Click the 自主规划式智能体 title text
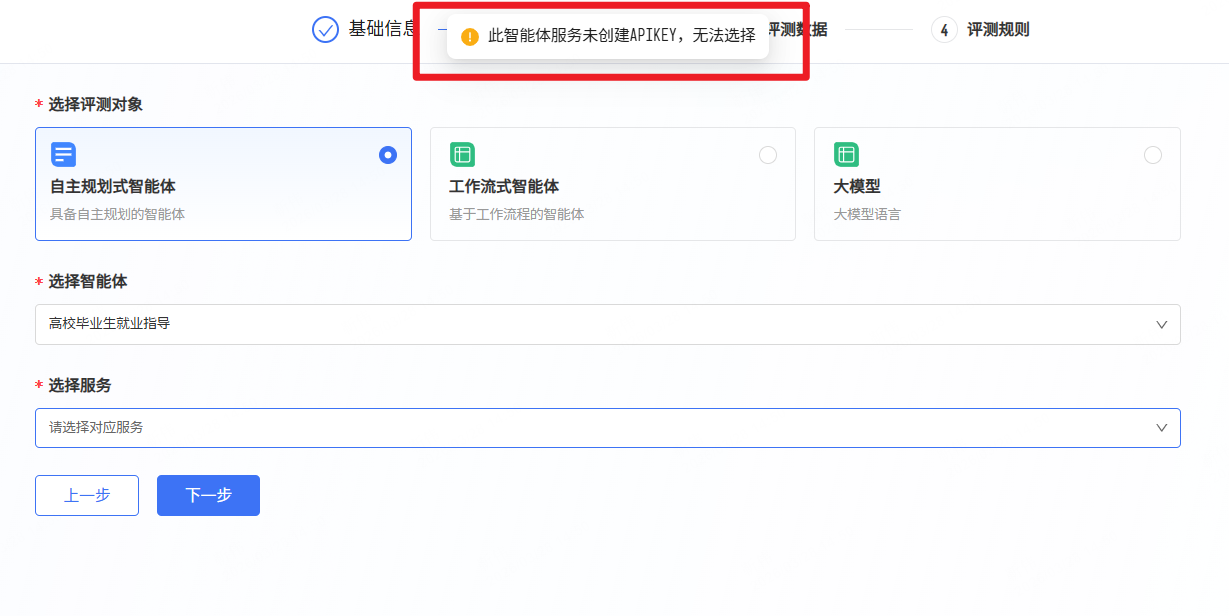This screenshot has width=1229, height=616. (x=113, y=187)
